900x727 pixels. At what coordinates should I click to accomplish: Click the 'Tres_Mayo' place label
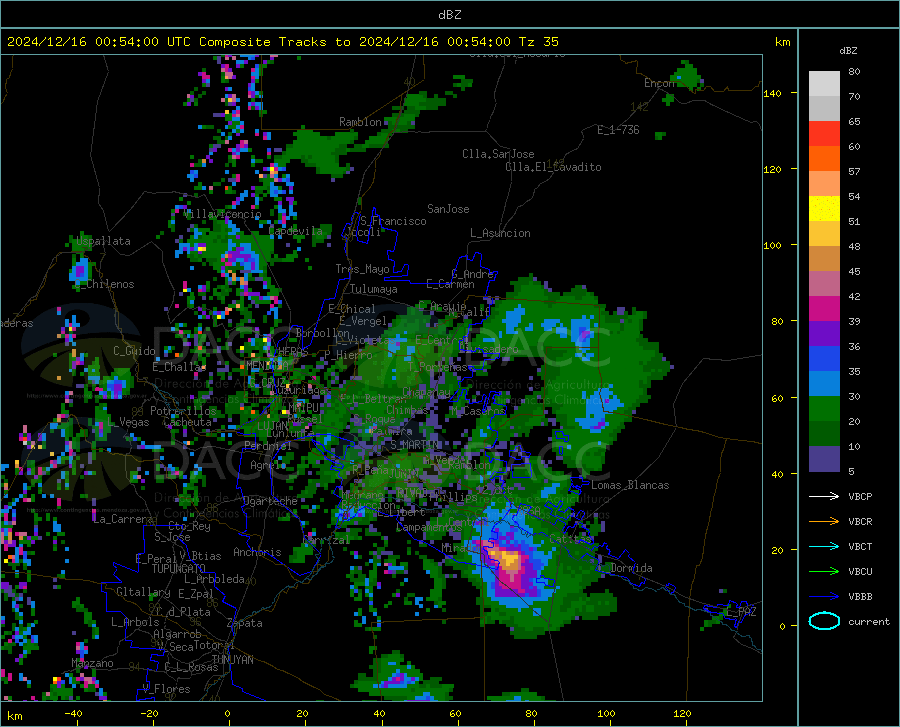coord(362,269)
